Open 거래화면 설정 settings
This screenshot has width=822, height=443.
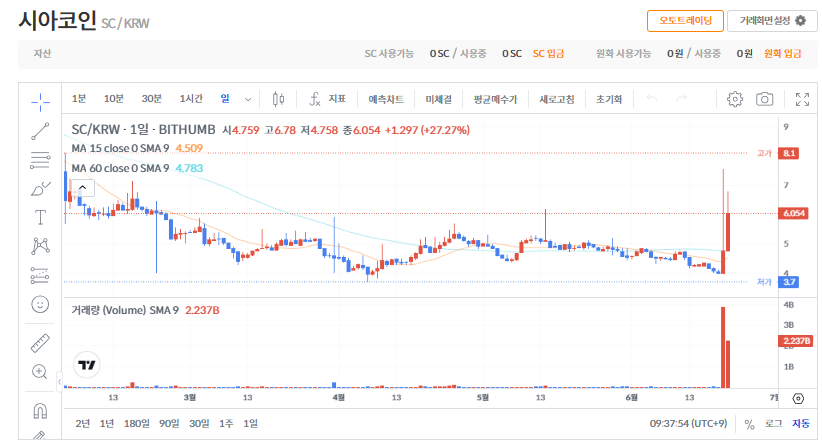pos(772,21)
